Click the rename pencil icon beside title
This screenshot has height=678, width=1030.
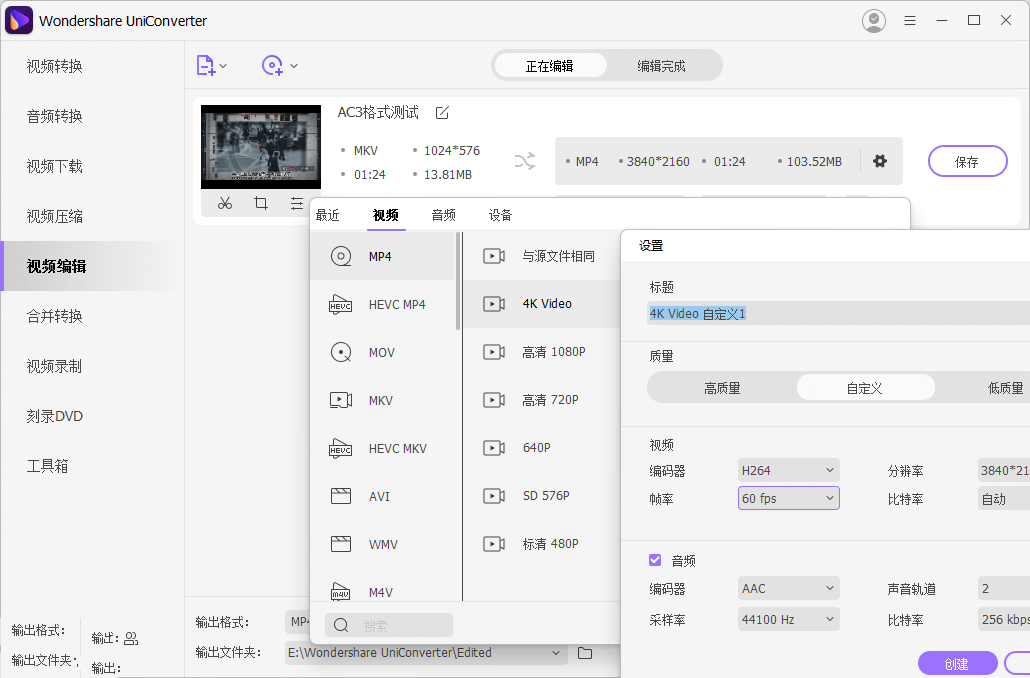(442, 112)
